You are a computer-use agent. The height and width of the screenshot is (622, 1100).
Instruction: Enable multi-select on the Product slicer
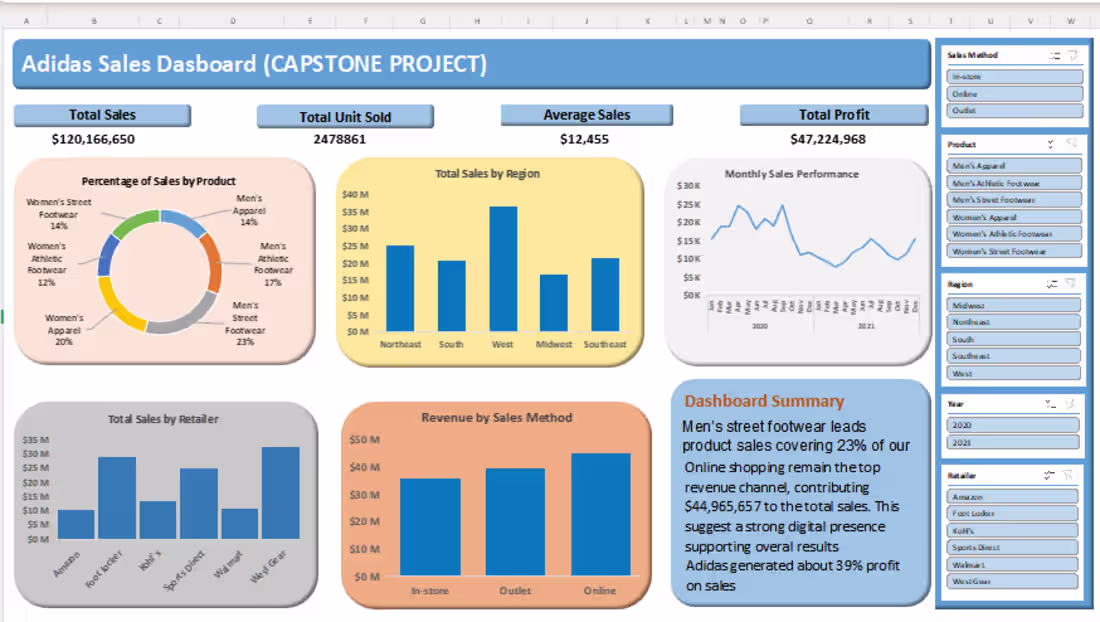click(1050, 144)
